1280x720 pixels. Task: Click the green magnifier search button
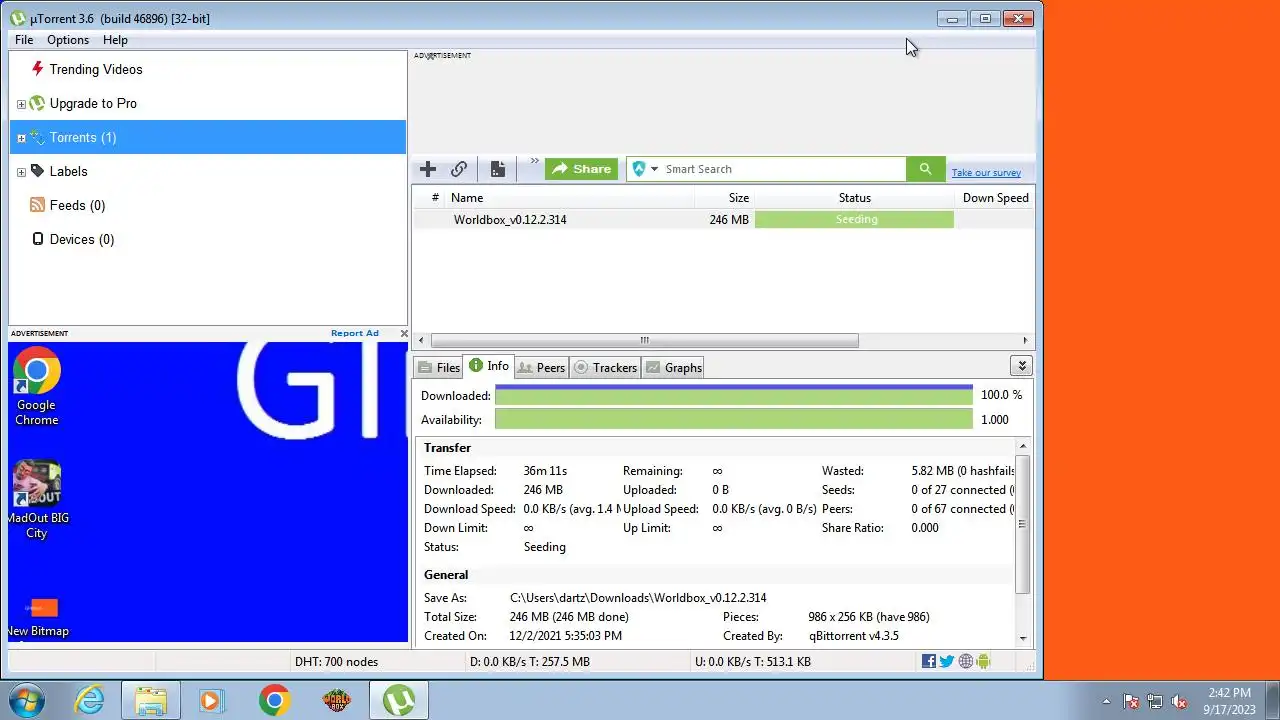[925, 169]
